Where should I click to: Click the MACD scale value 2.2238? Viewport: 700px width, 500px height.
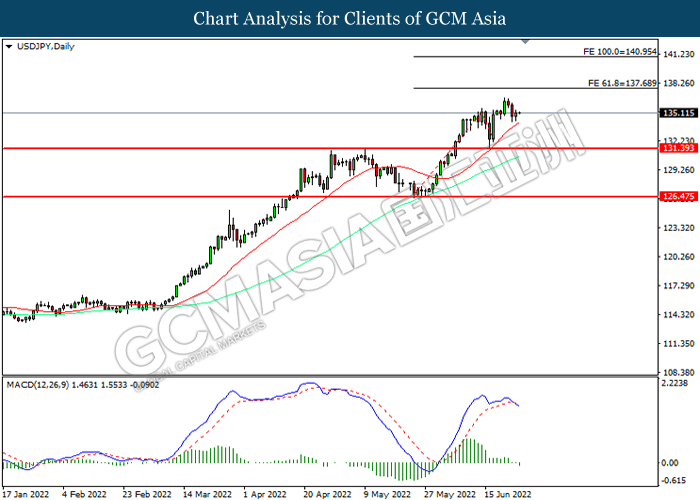(675, 383)
